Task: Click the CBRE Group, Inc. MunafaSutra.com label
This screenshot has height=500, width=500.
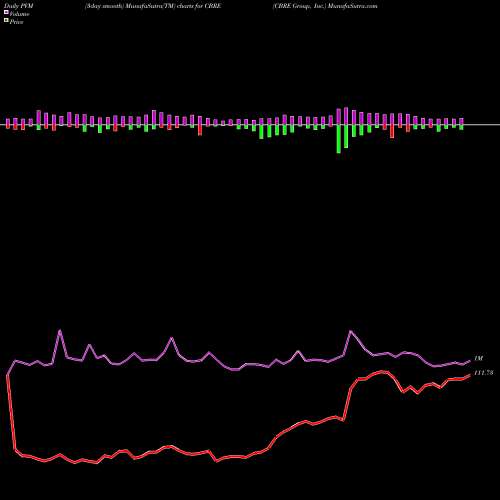Action: point(325,6)
